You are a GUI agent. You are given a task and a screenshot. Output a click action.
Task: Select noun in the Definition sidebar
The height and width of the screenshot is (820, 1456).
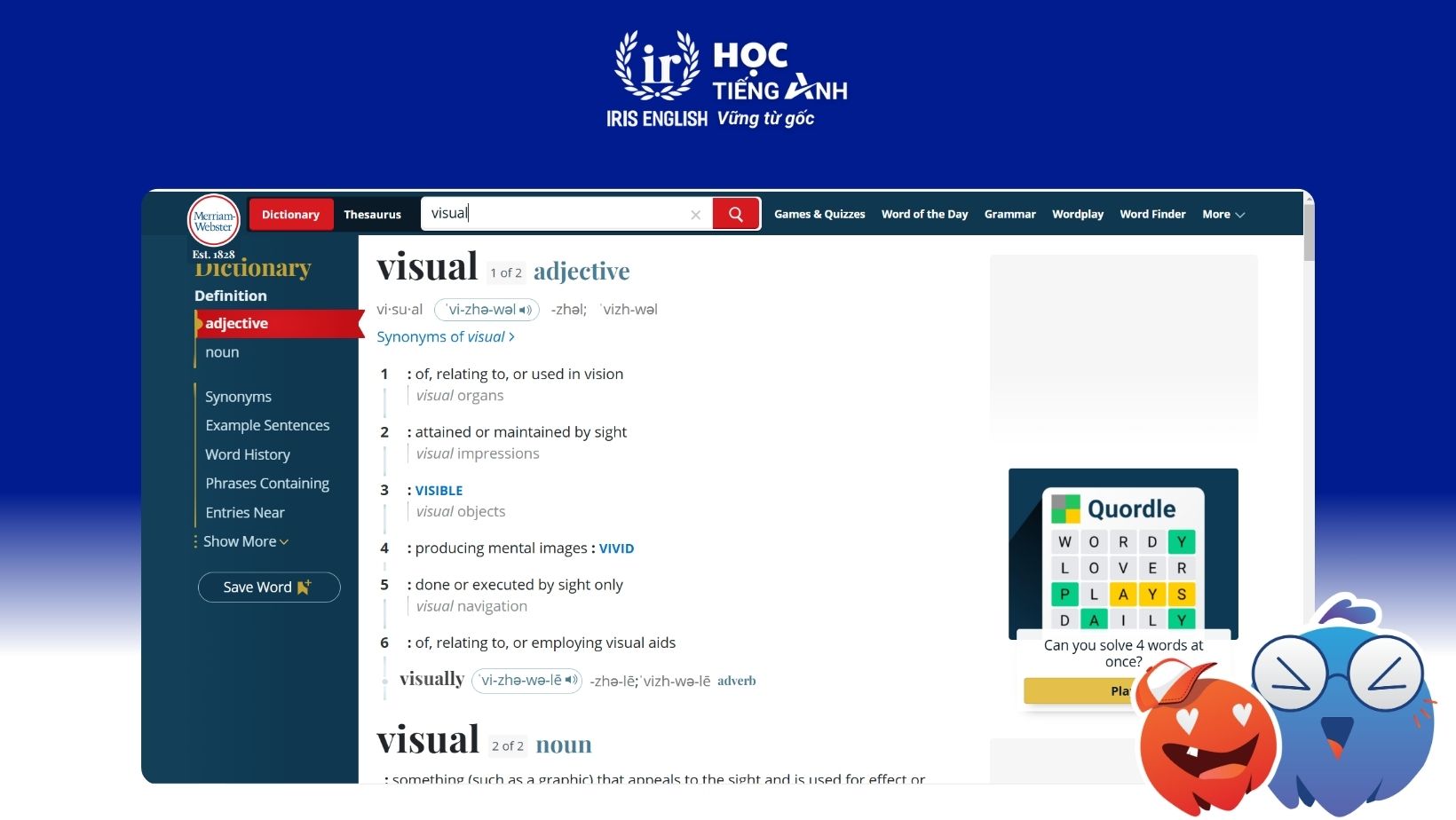coord(222,352)
